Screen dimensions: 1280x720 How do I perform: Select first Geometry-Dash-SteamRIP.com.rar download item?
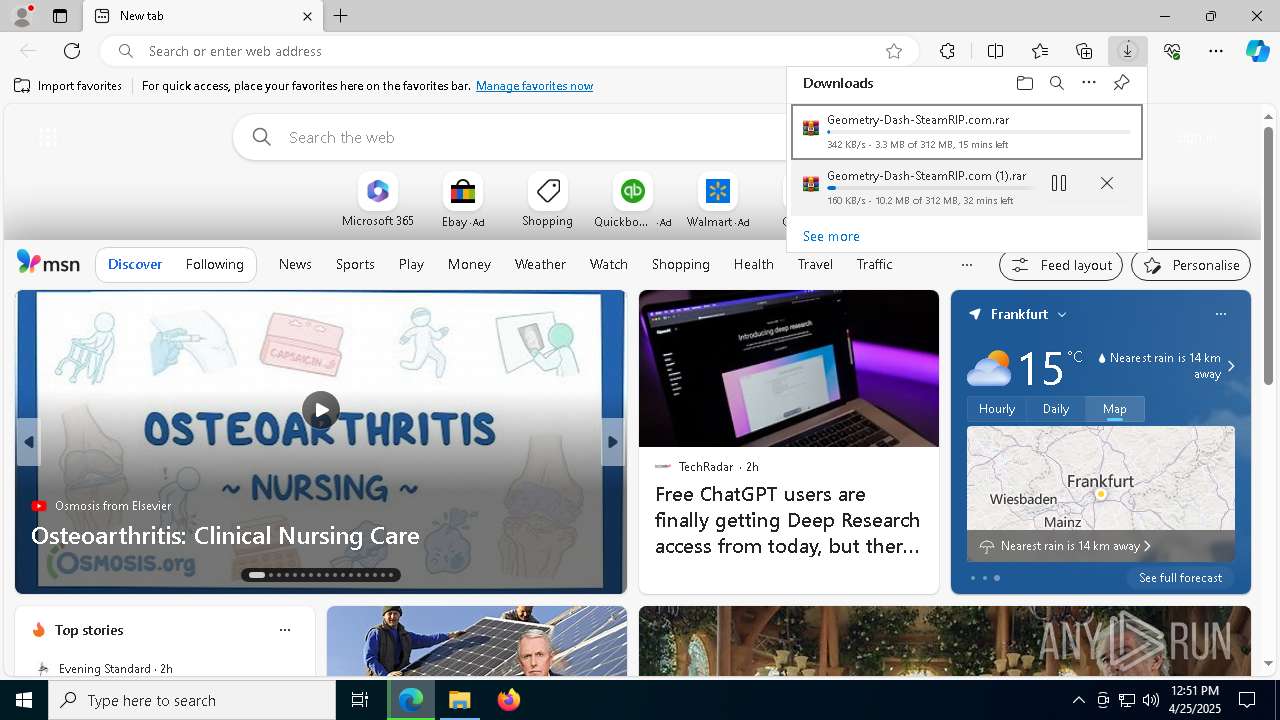(x=967, y=132)
